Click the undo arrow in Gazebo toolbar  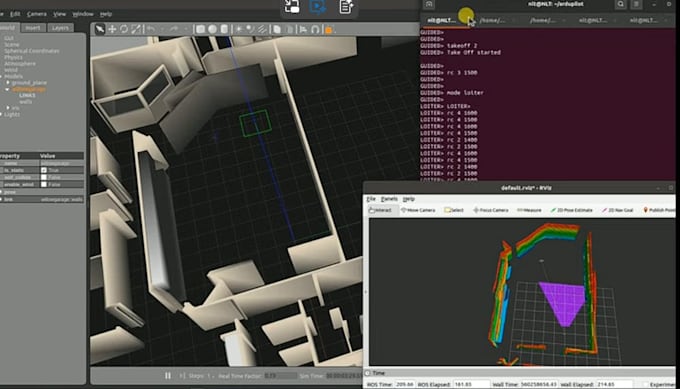(x=151, y=29)
